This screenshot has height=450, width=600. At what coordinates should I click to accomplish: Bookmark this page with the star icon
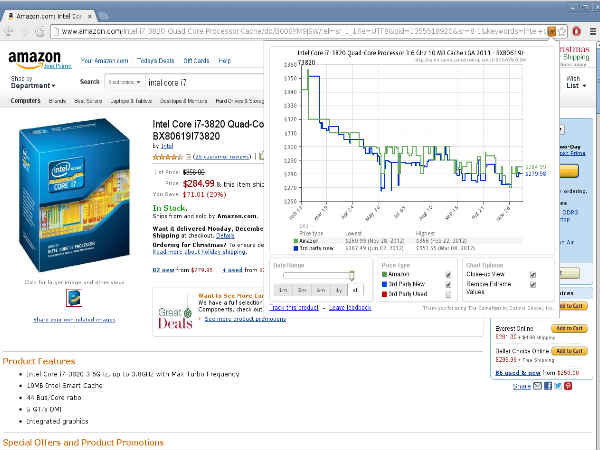coord(562,31)
